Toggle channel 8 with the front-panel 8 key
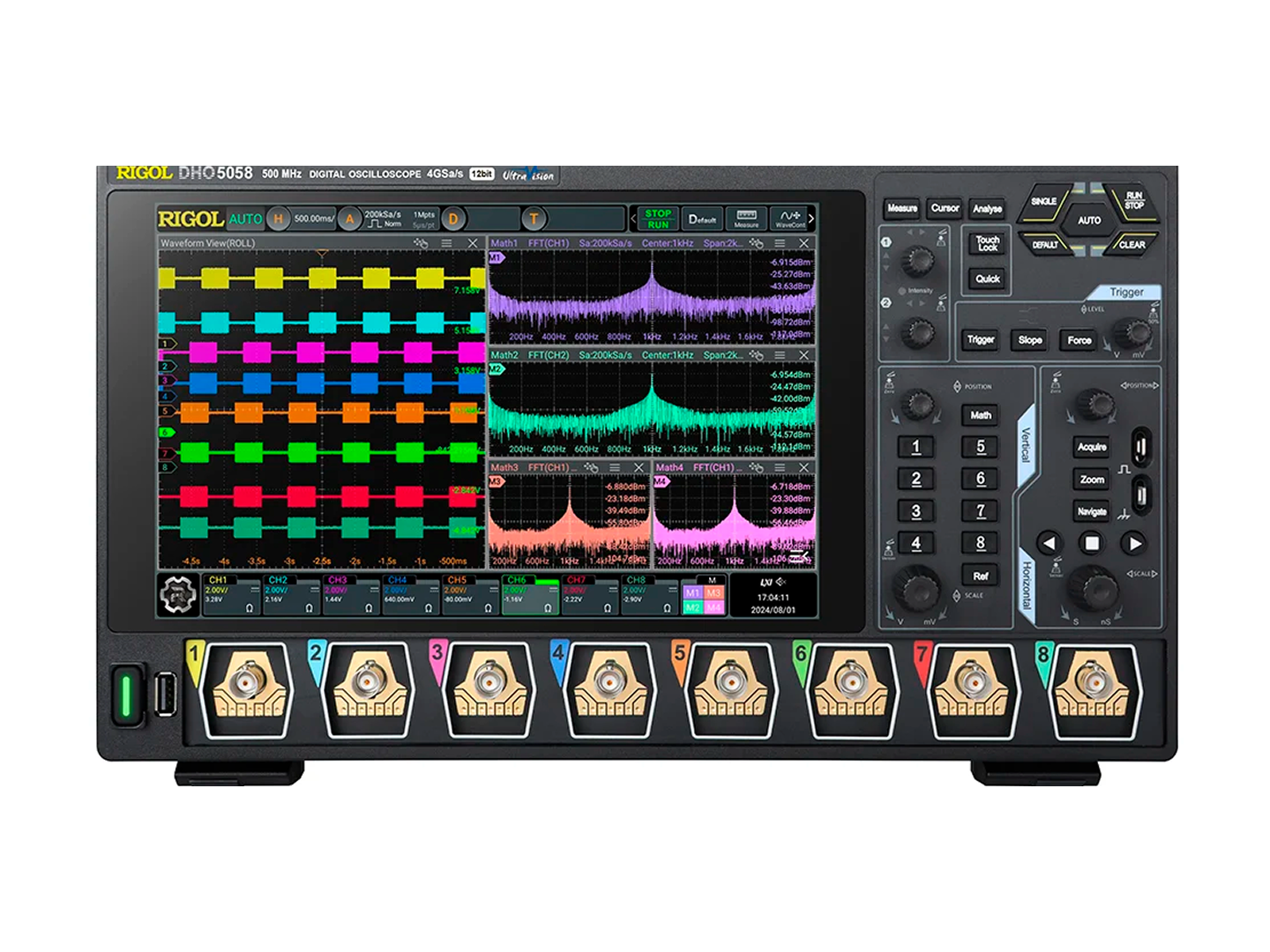The width and height of the screenshot is (1270, 952). (x=981, y=544)
